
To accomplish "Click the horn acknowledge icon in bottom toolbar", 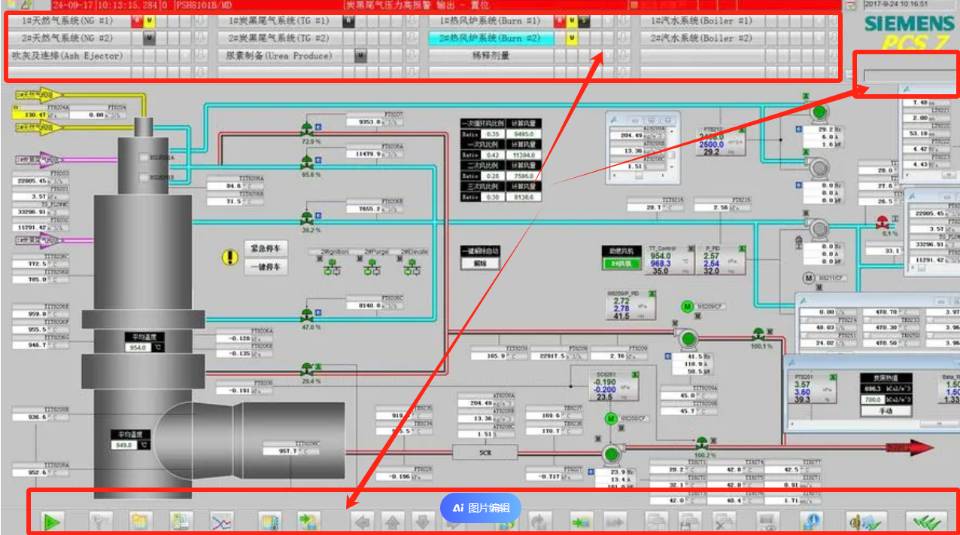I will (x=865, y=522).
